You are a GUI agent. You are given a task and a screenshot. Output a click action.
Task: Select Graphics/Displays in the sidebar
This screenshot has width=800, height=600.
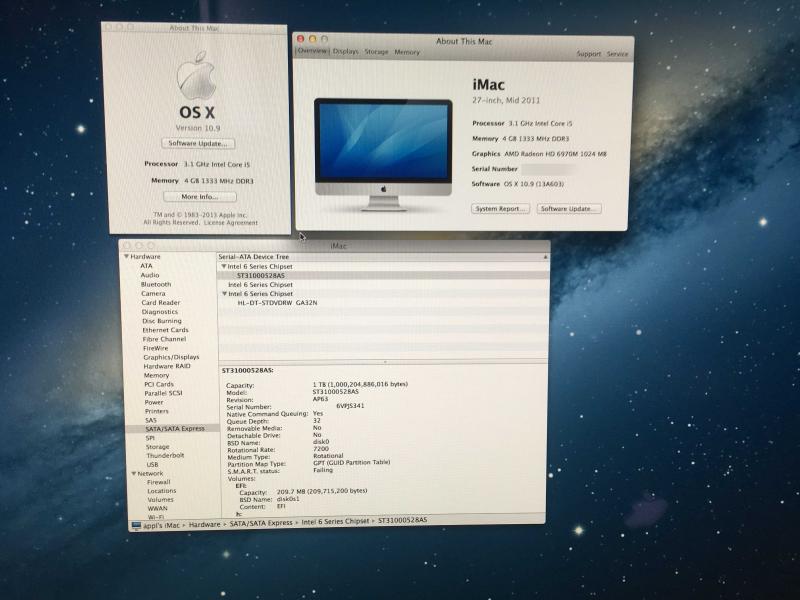point(170,357)
